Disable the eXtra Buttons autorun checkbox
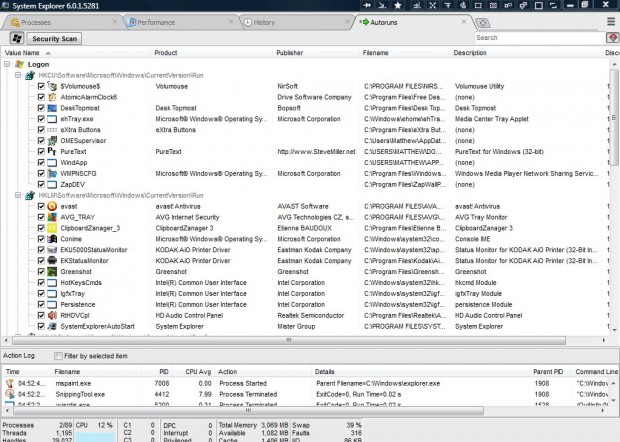This screenshot has height=442, width=620. (41, 130)
